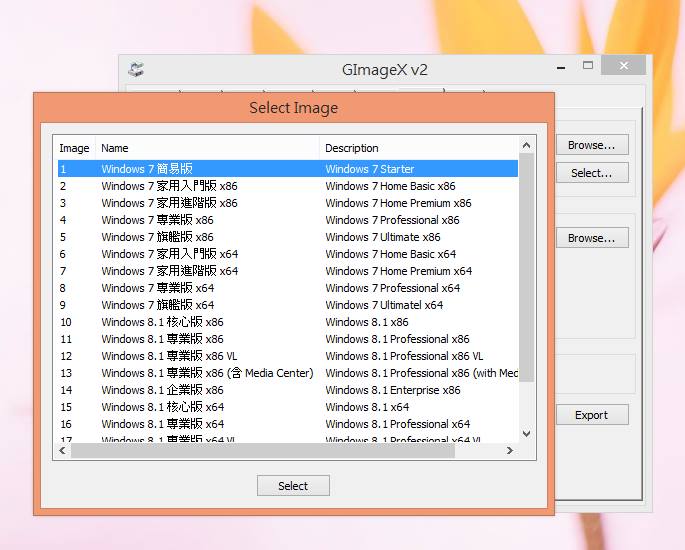Click description Windows 8.1 Professional x64
Image resolution: width=685 pixels, height=550 pixels.
coord(398,425)
